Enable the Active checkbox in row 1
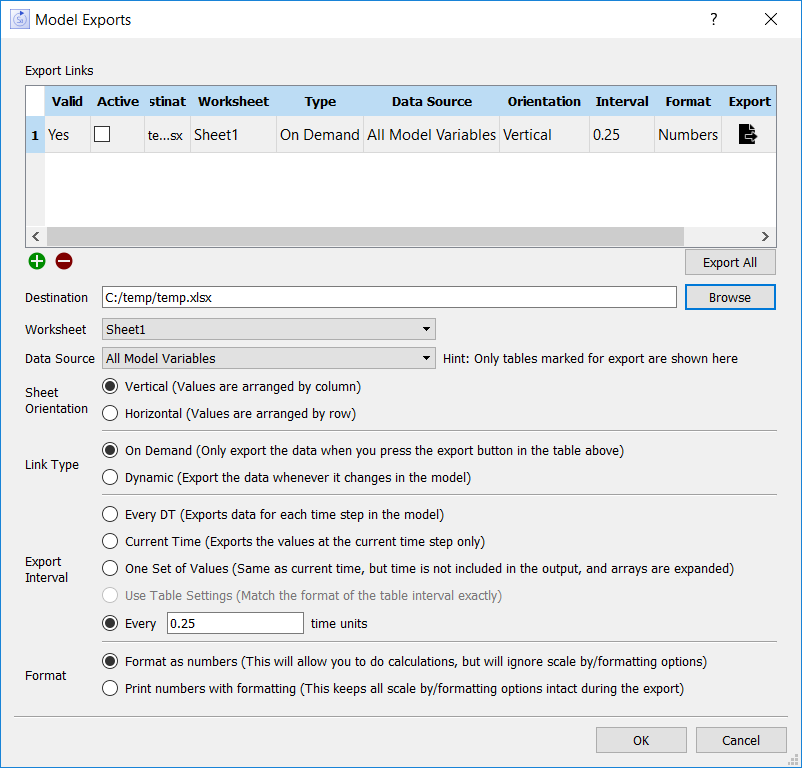802x768 pixels. (102, 135)
